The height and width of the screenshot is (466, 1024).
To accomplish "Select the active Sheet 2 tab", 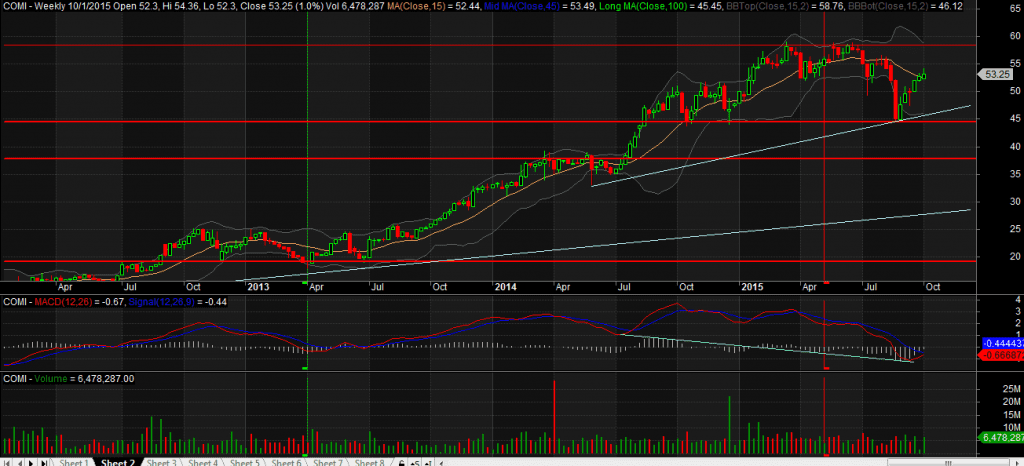I will pos(118,462).
